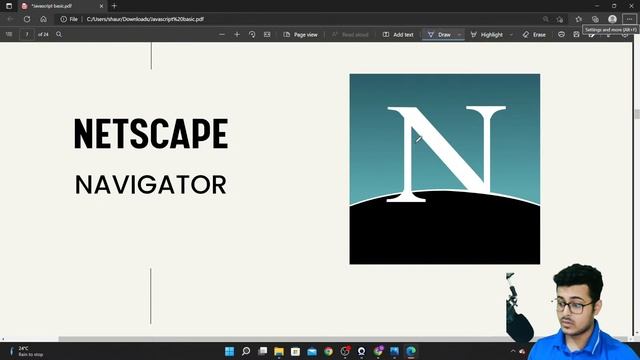The image size is (640, 360).
Task: Click the Netscape N logo image
Action: [444, 169]
